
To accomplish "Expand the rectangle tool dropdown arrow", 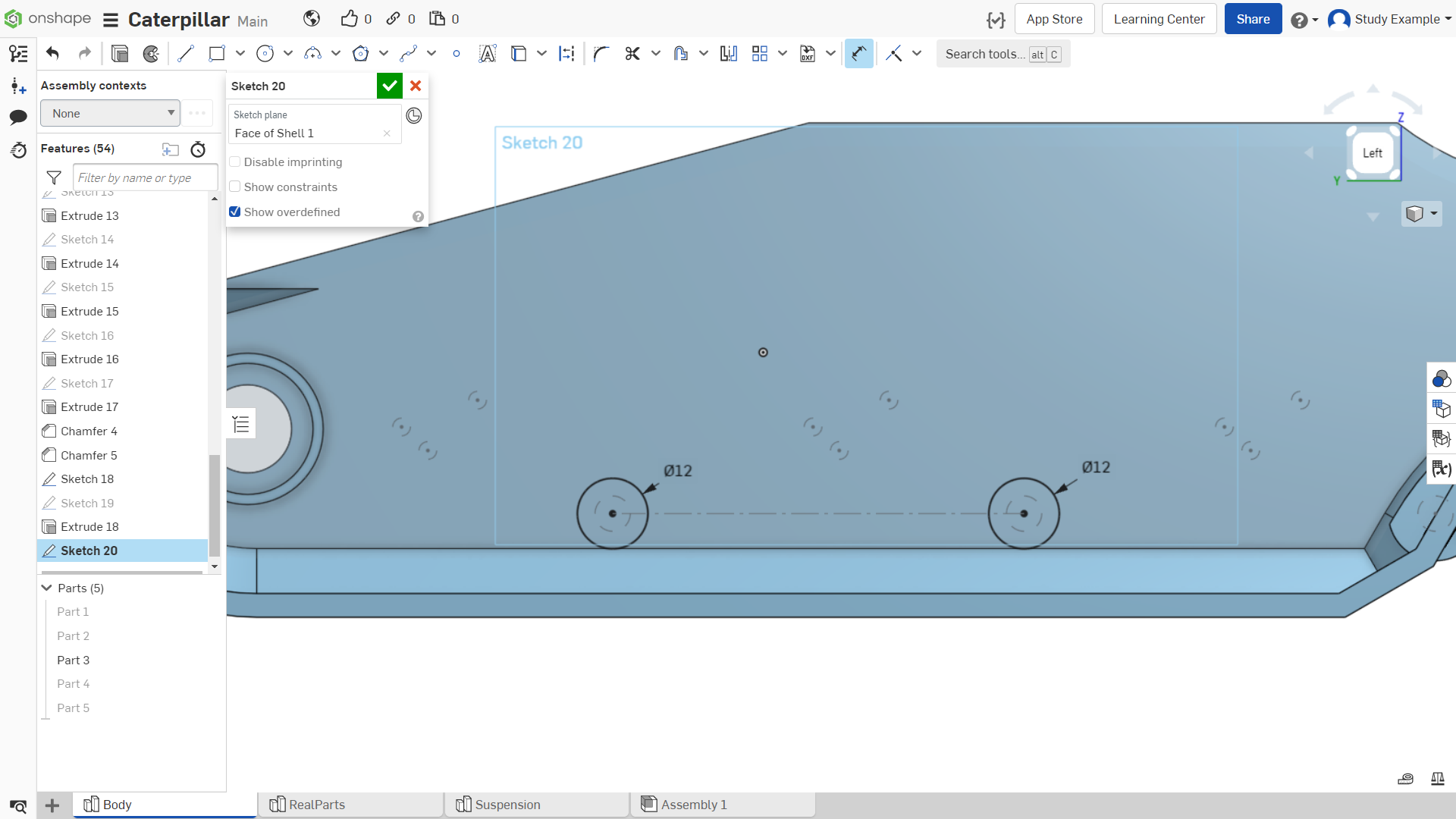I will tap(240, 54).
